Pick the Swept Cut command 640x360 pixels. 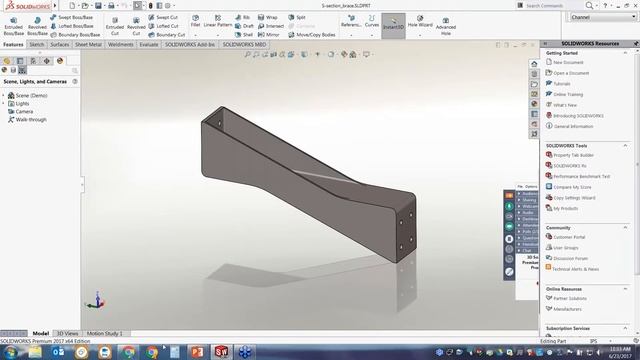pyautogui.click(x=163, y=18)
